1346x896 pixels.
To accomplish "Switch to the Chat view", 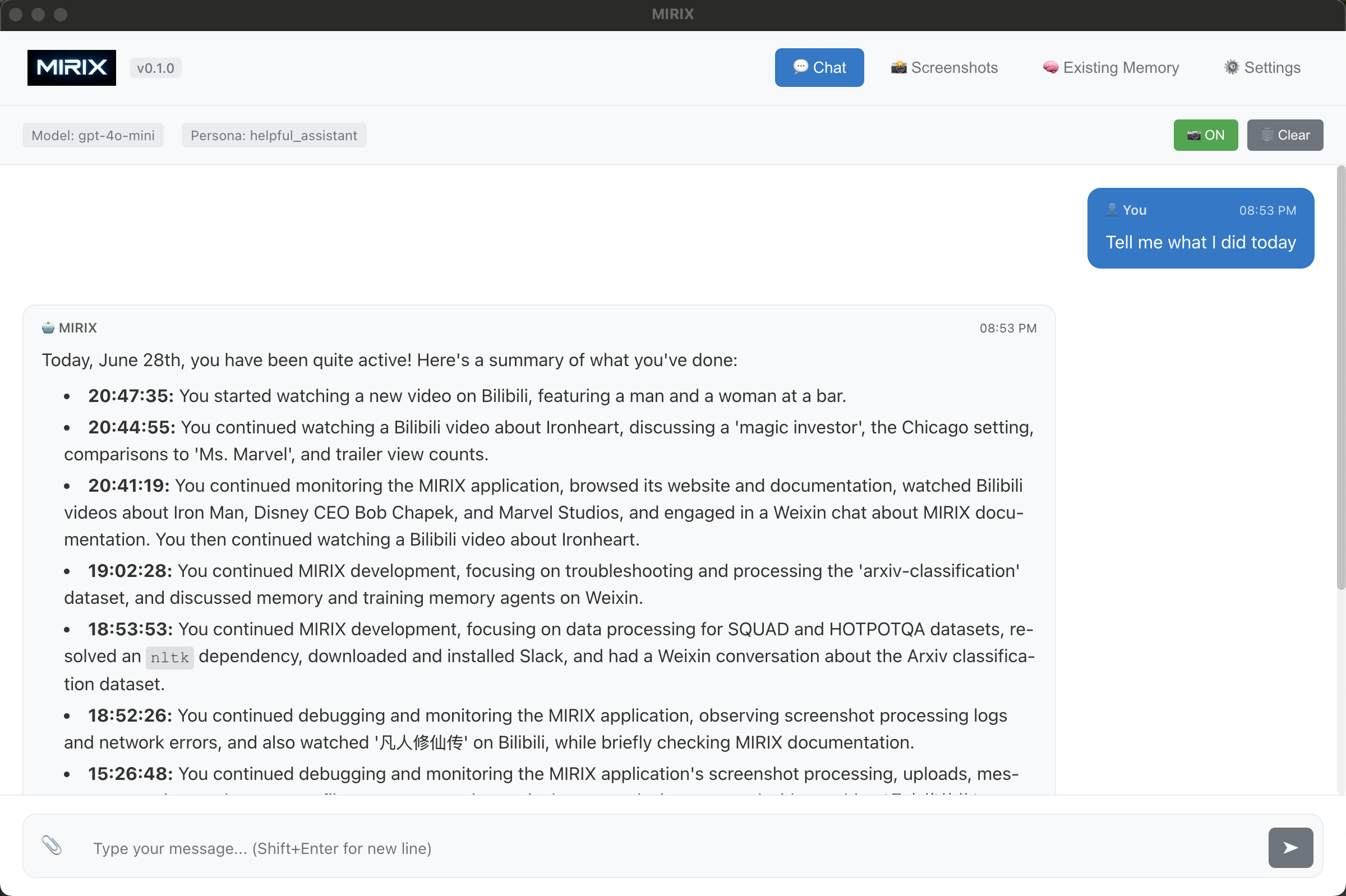I will click(x=819, y=67).
